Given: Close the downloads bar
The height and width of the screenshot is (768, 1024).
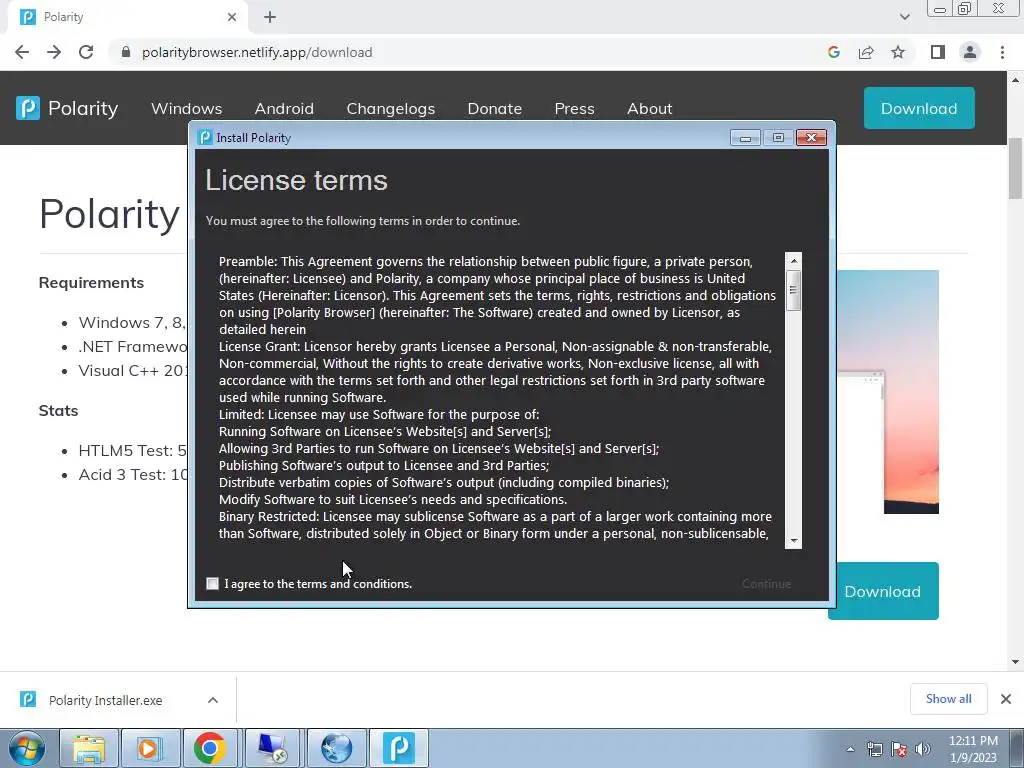Looking at the screenshot, I should [1006, 699].
